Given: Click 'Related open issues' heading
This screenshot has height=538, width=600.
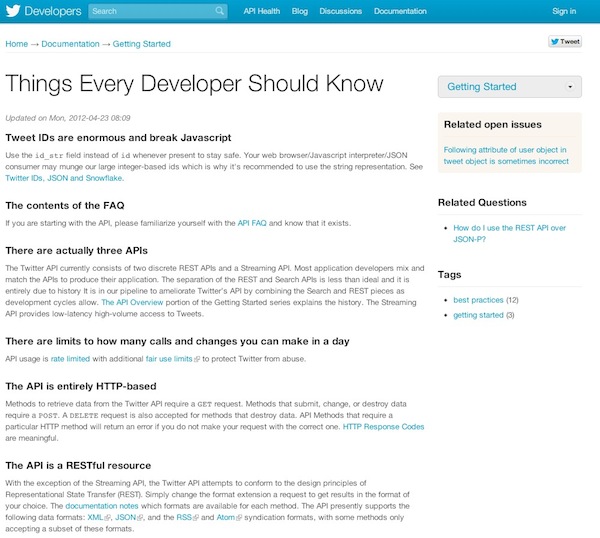Looking at the screenshot, I should [x=492, y=124].
